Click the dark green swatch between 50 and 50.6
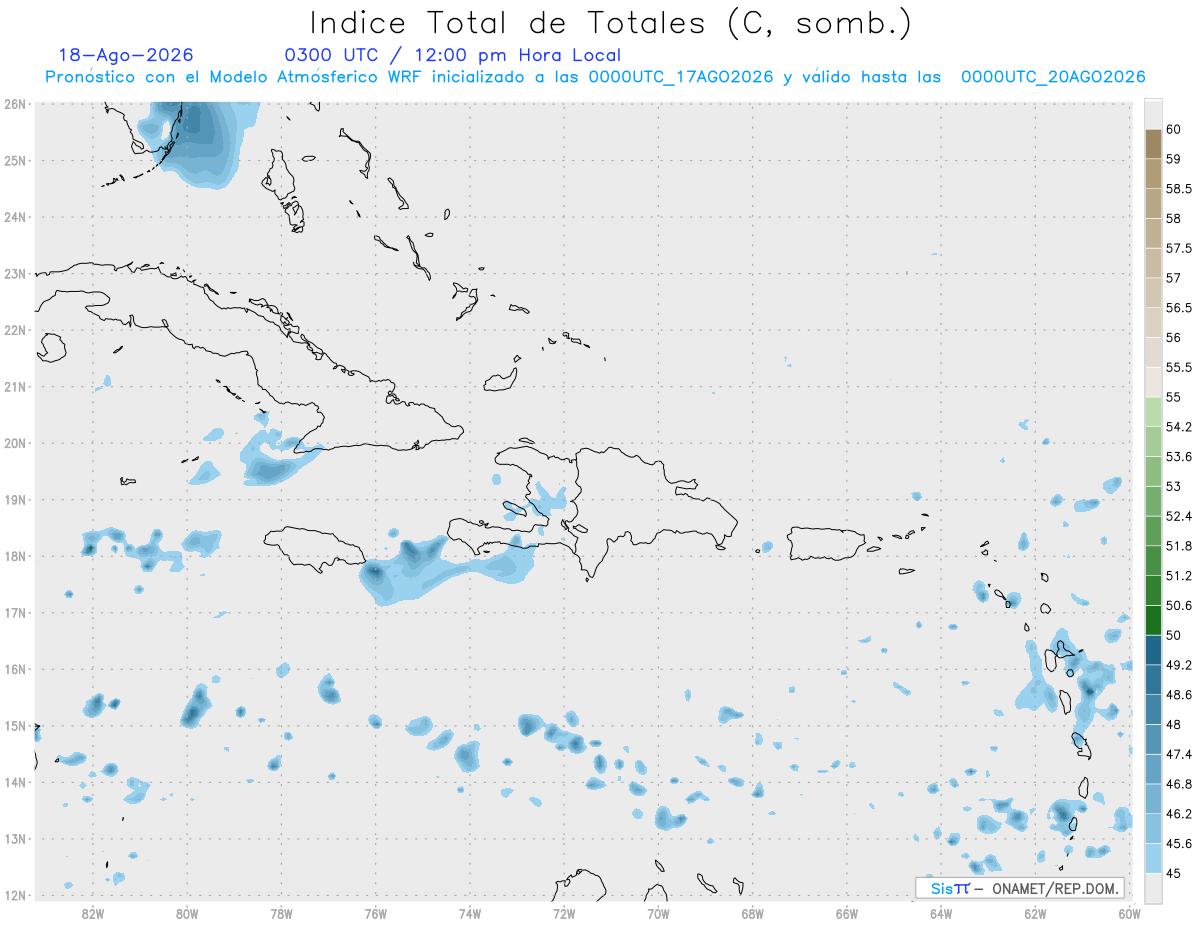Viewport: 1200px width, 927px height. [1153, 620]
